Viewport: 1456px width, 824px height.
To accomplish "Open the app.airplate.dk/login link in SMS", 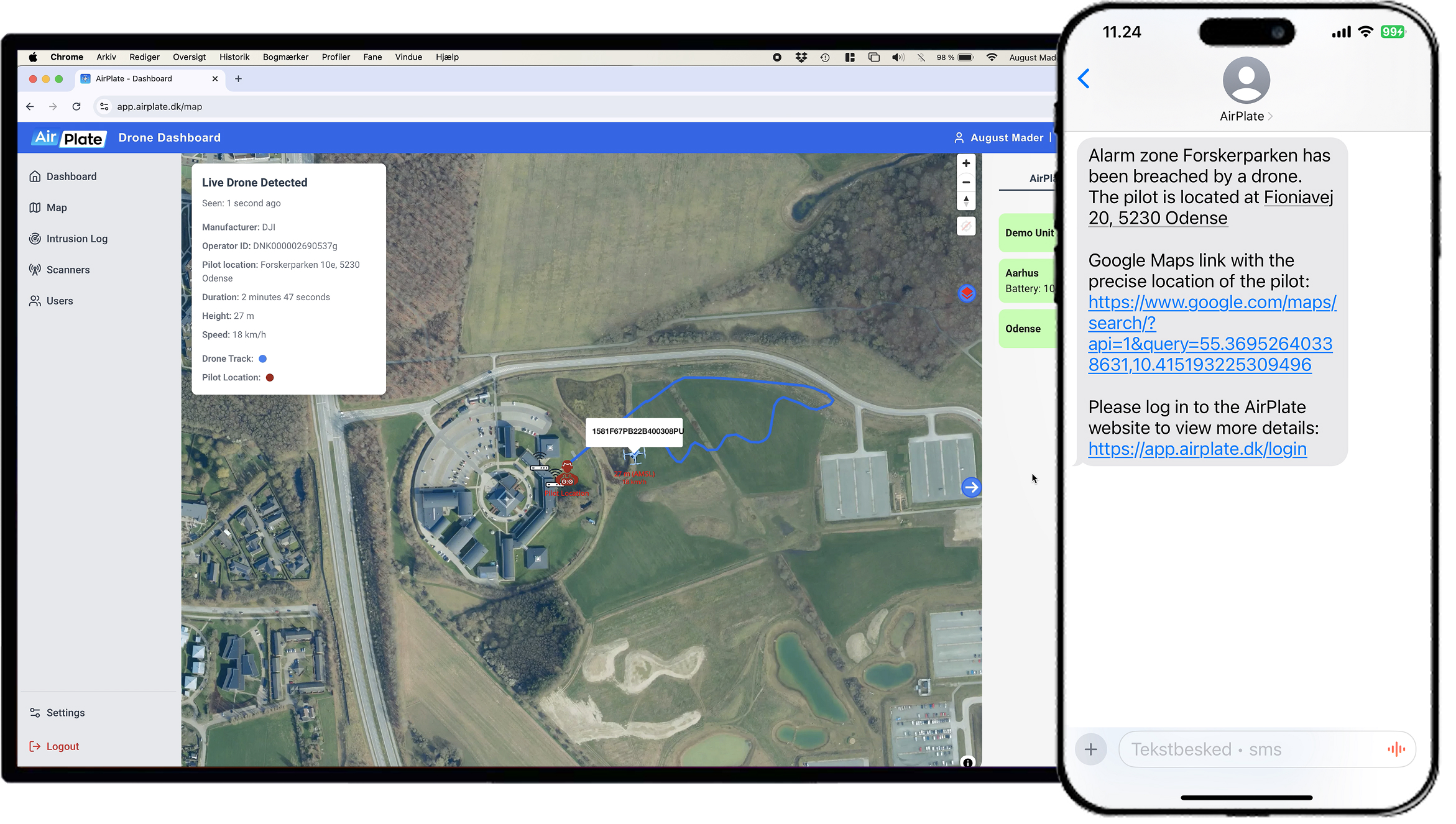I will pos(1197,449).
